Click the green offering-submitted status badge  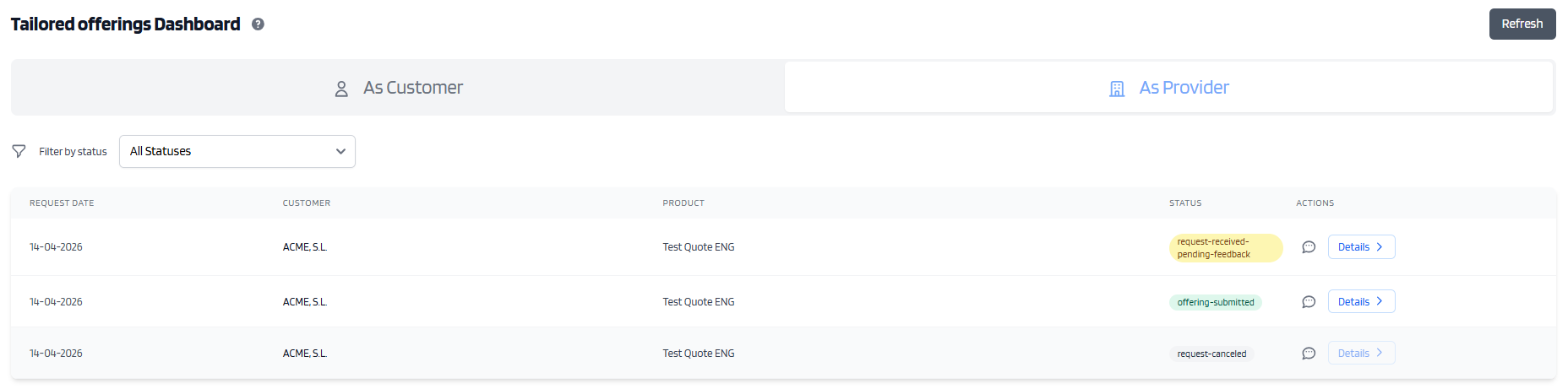point(1215,302)
